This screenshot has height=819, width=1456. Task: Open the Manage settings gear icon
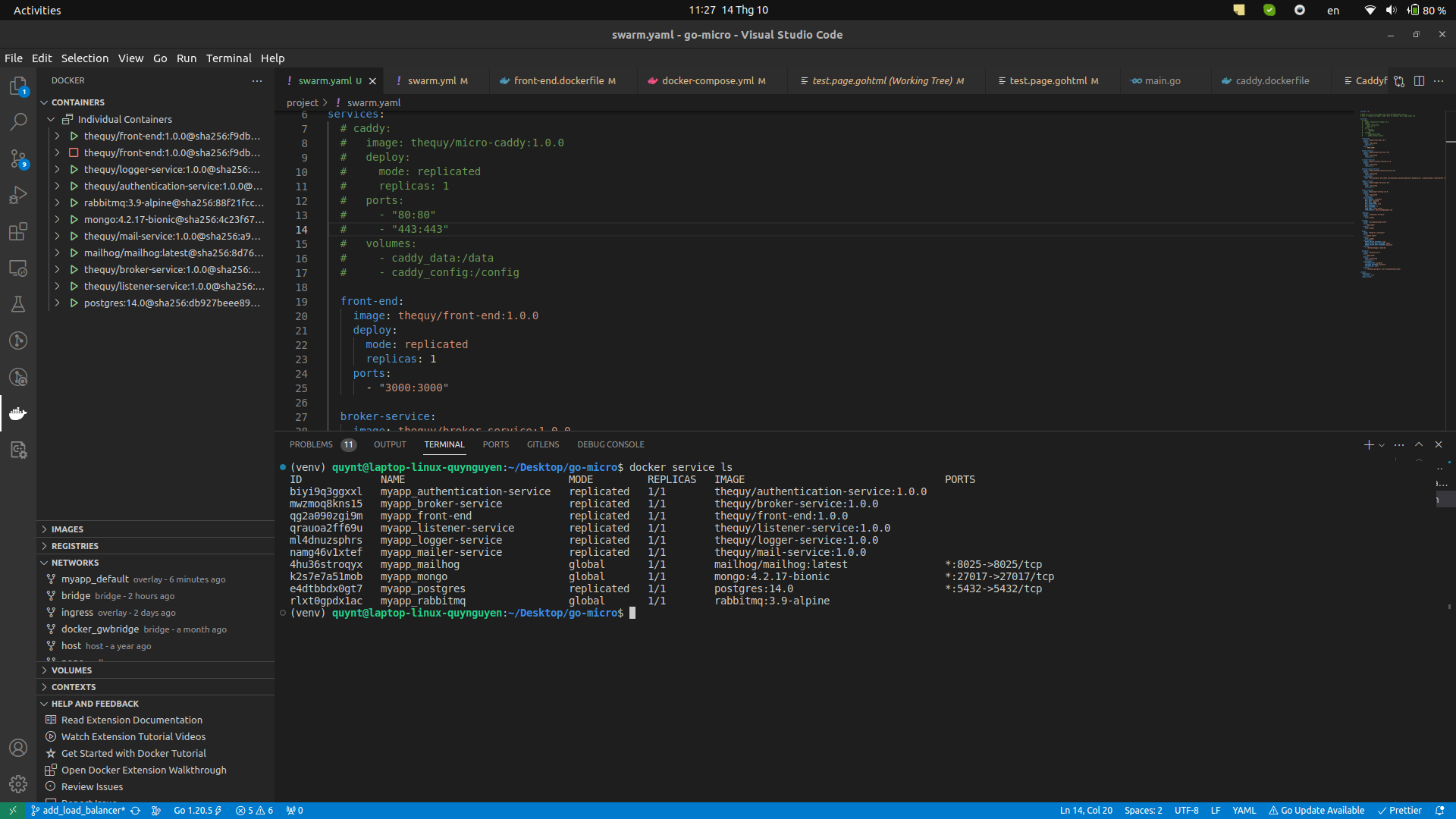click(x=18, y=784)
